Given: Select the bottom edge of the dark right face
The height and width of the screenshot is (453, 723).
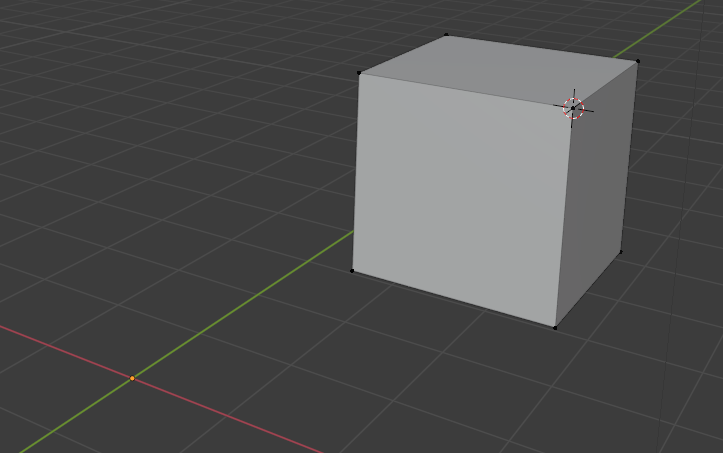Looking at the screenshot, I should (x=588, y=290).
